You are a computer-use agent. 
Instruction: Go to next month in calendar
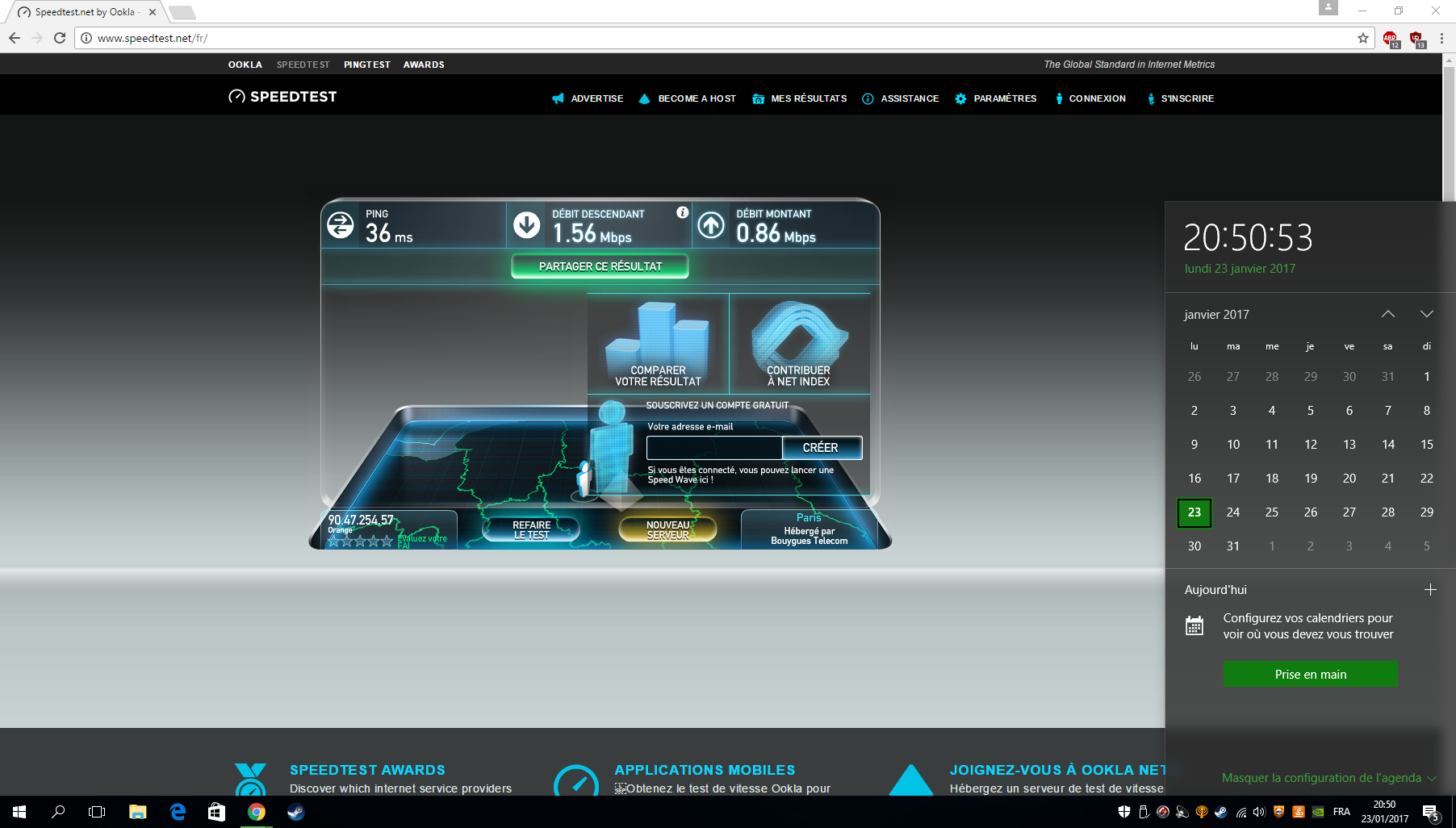coord(1427,314)
